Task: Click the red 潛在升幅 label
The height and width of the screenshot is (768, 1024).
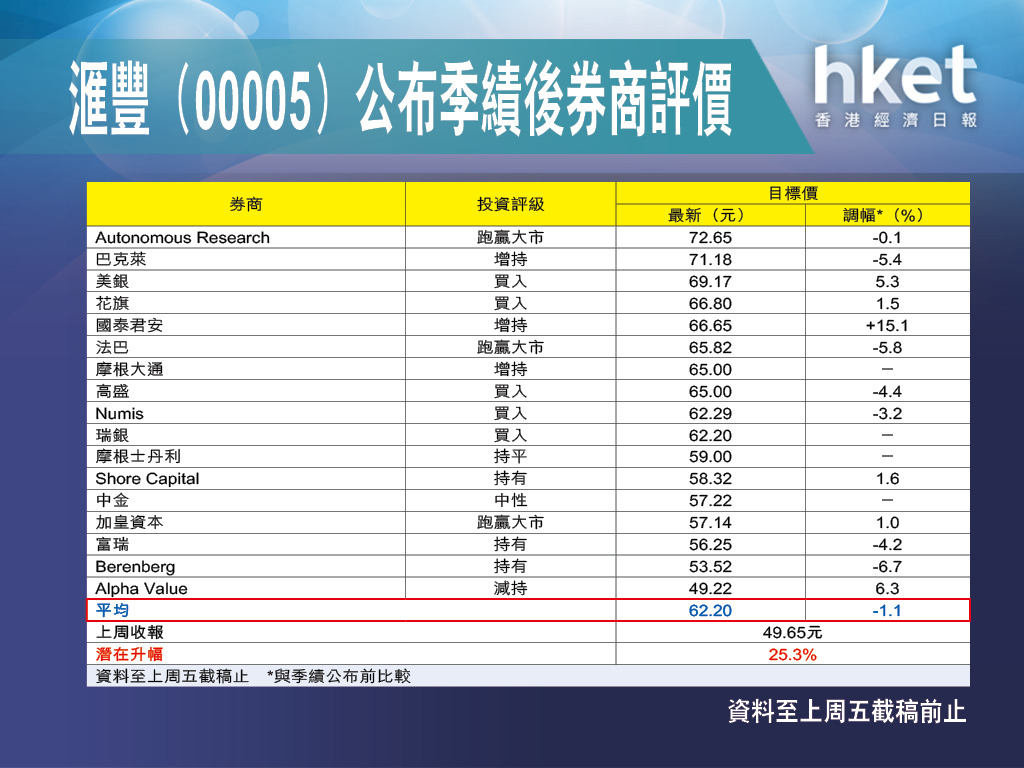Action: [x=129, y=654]
